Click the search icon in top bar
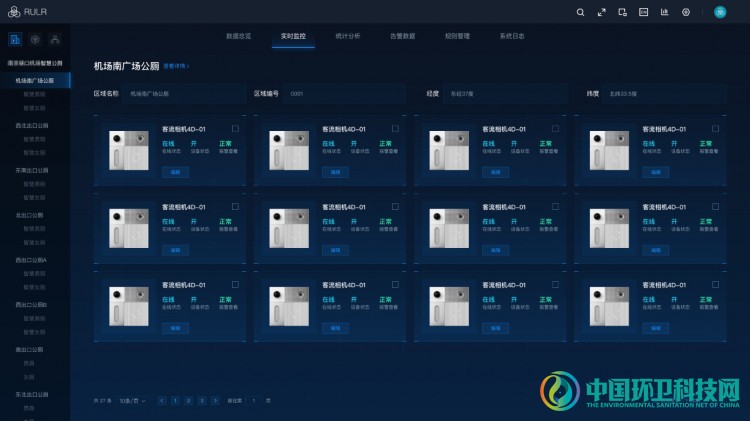750x421 pixels. 580,12
